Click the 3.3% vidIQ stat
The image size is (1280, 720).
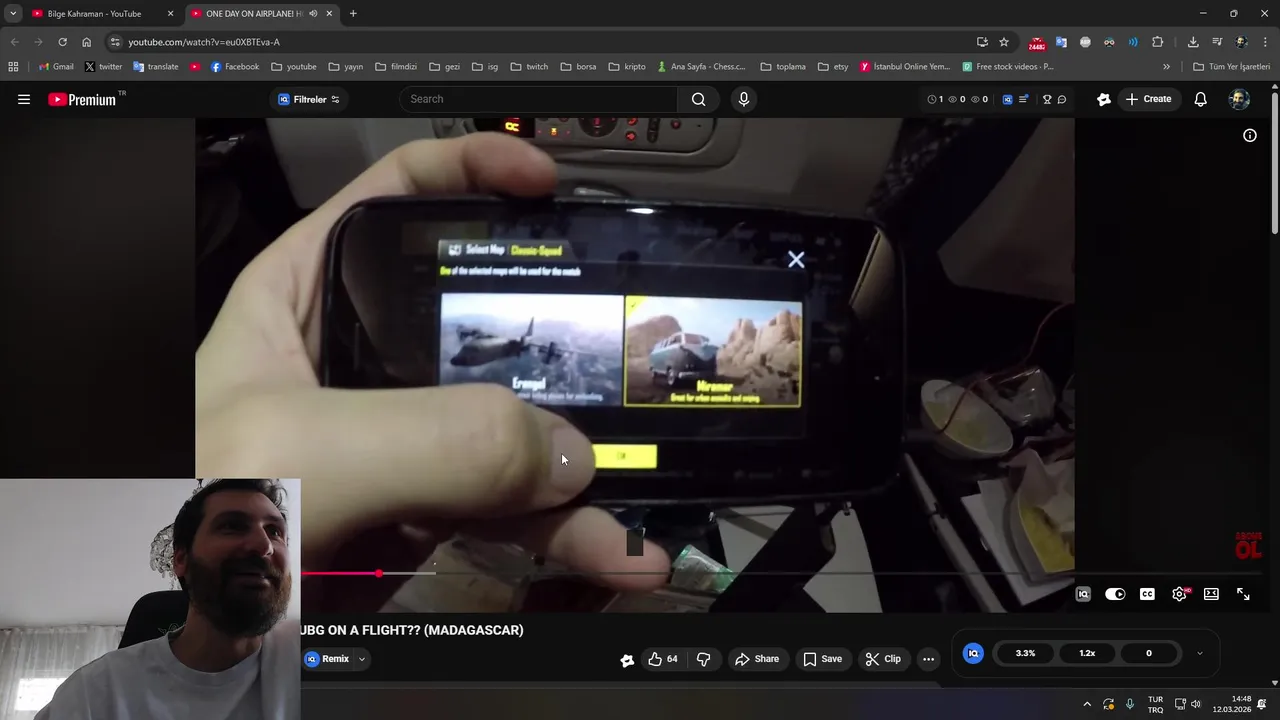[x=1025, y=653]
